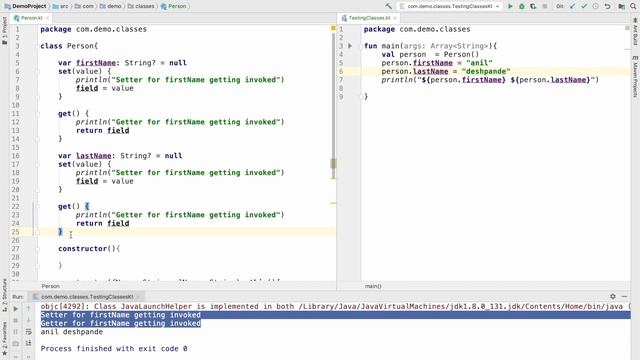Click the 'Person' breadcrumb below left editor
This screenshot has width=640, height=360.
[51, 286]
